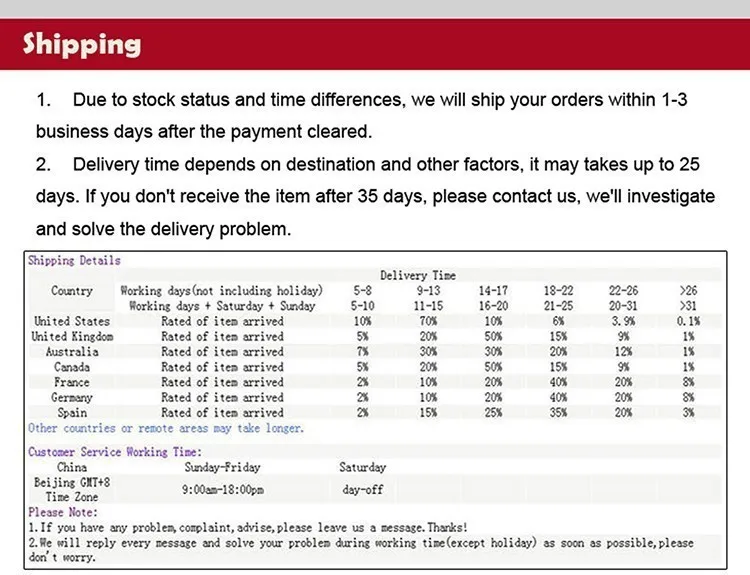Click the Delivery Time column header
The image size is (750, 575).
[418, 275]
